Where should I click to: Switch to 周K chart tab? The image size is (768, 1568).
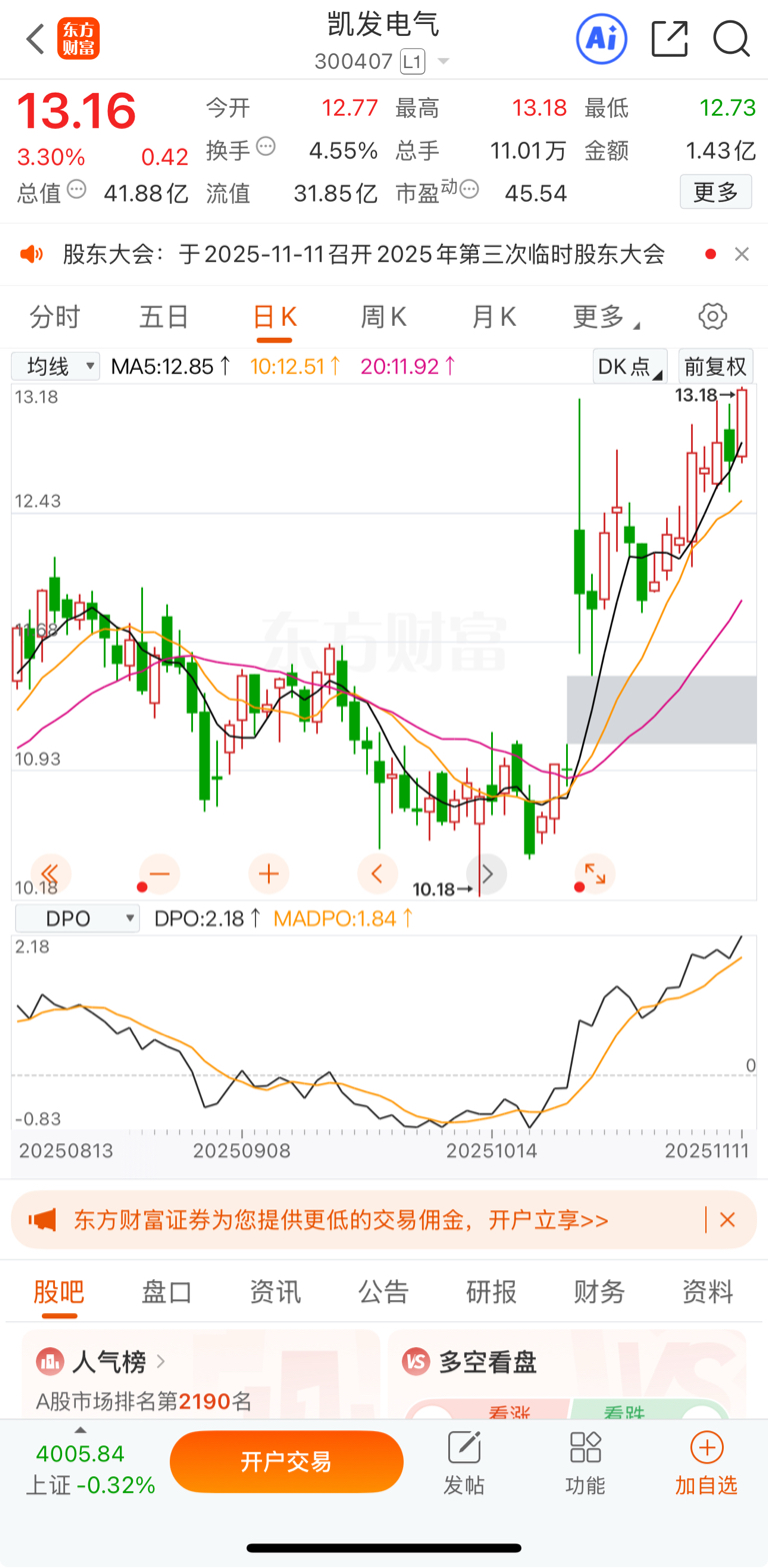tap(383, 318)
